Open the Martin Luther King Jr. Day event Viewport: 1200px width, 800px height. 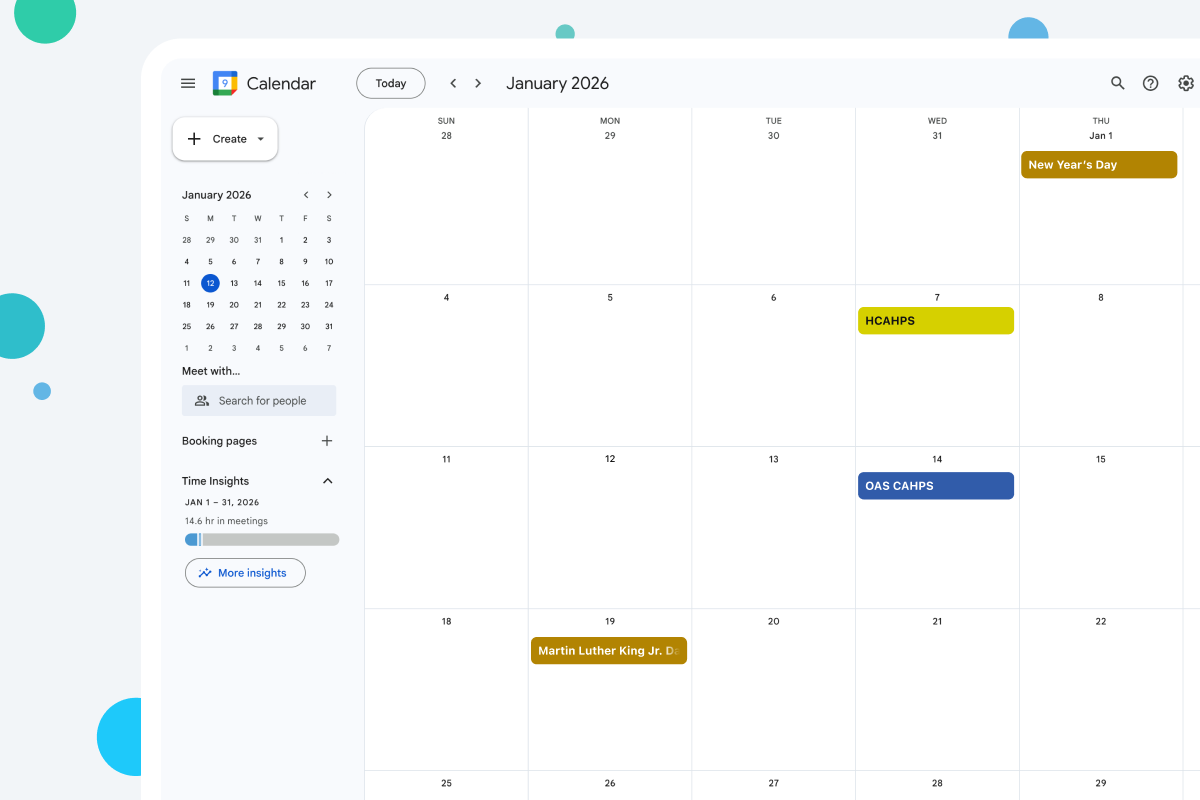[x=608, y=651]
